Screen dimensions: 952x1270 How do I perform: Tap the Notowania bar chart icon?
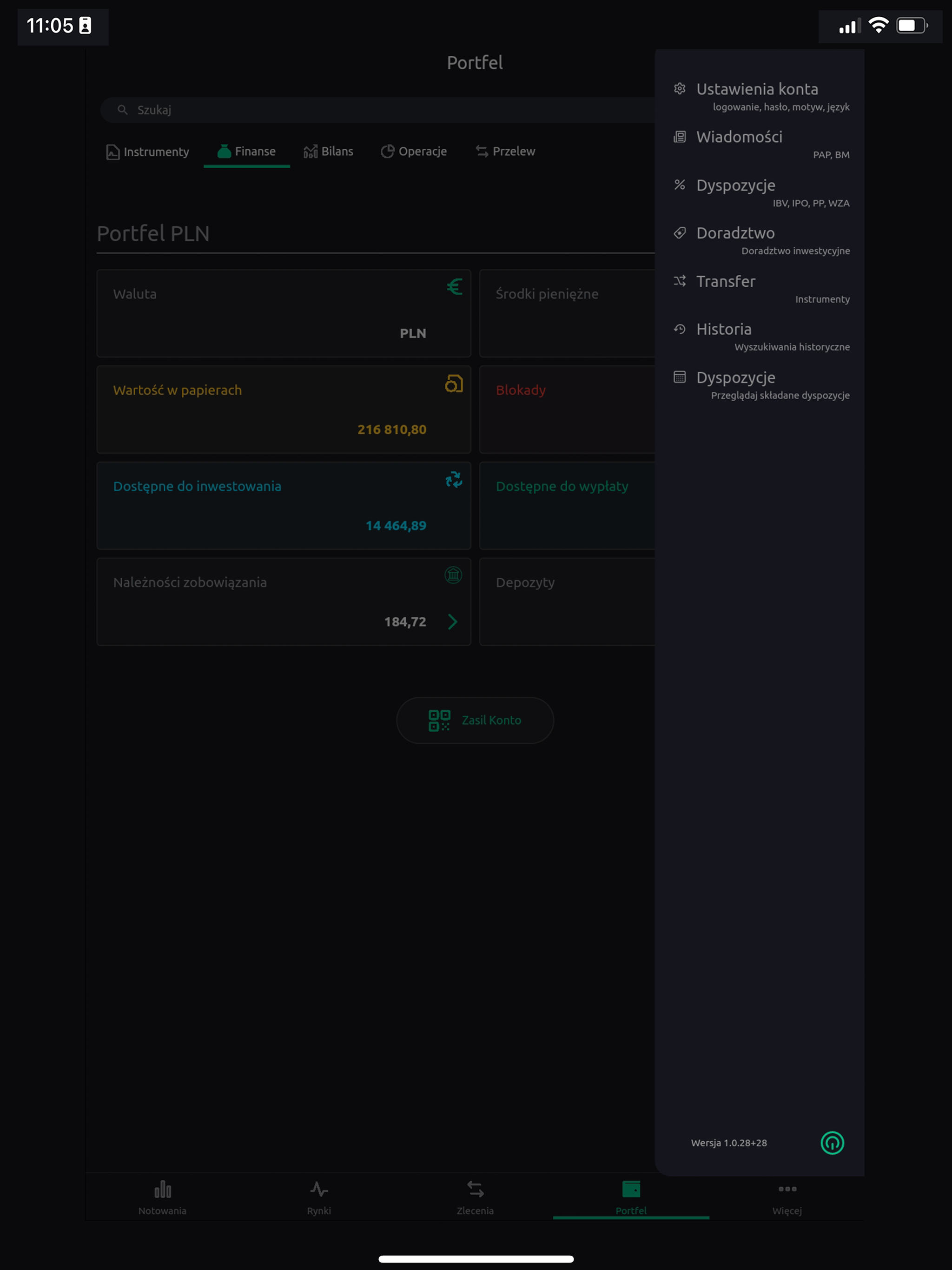pyautogui.click(x=163, y=1189)
